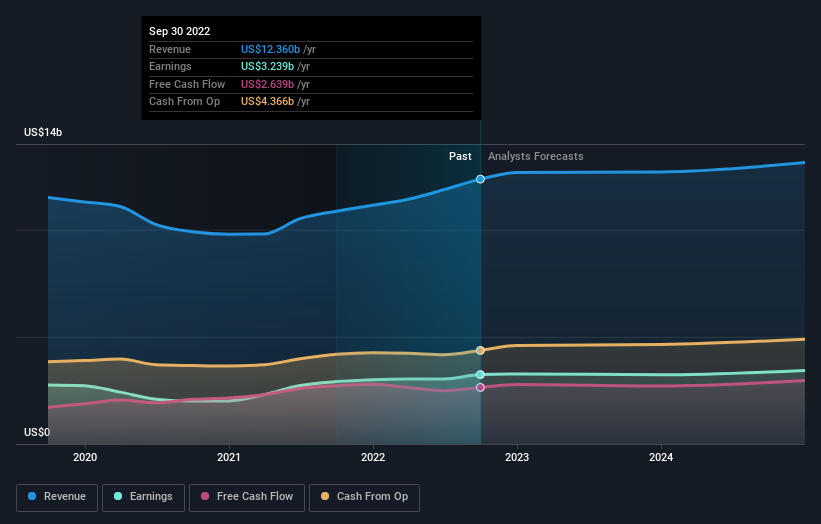The image size is (821, 524).
Task: Toggle the Earnings legend button
Action: (x=143, y=497)
